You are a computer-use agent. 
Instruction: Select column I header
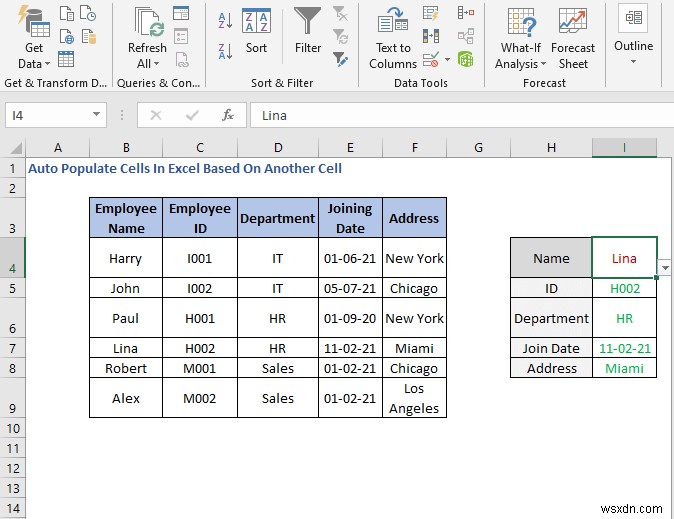624,148
